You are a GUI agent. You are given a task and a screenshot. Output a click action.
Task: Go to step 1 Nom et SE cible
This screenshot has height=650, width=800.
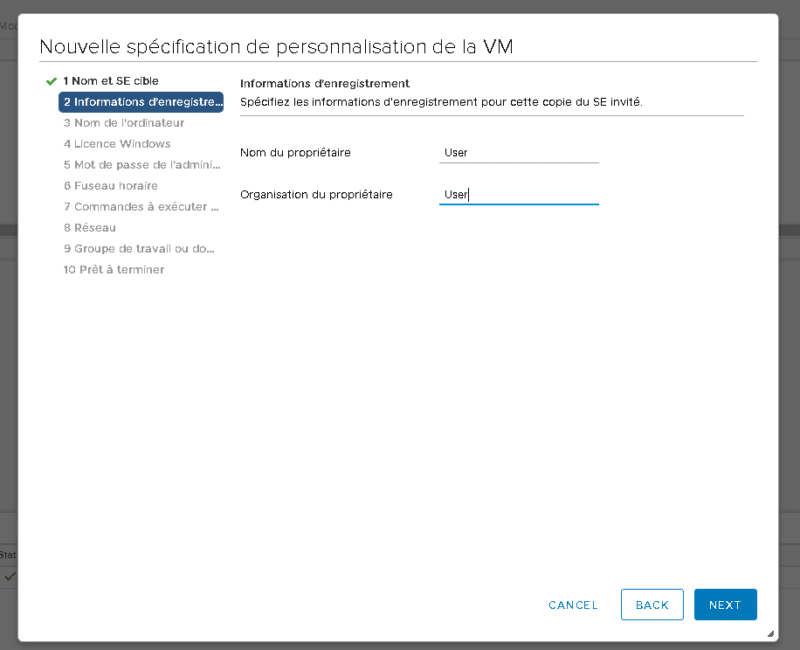(x=110, y=81)
